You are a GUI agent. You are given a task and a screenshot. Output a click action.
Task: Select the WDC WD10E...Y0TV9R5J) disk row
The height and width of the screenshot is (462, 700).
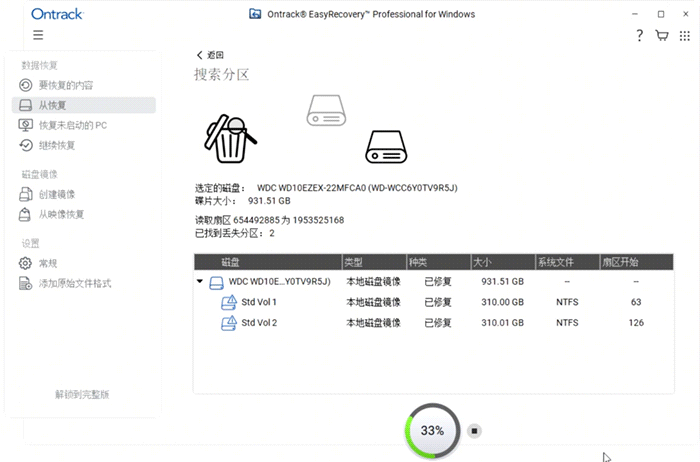(x=433, y=282)
